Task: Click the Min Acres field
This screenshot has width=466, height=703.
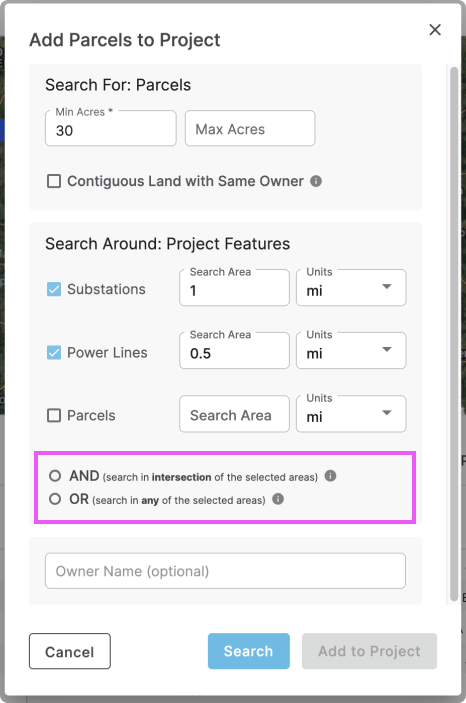Action: 111,128
